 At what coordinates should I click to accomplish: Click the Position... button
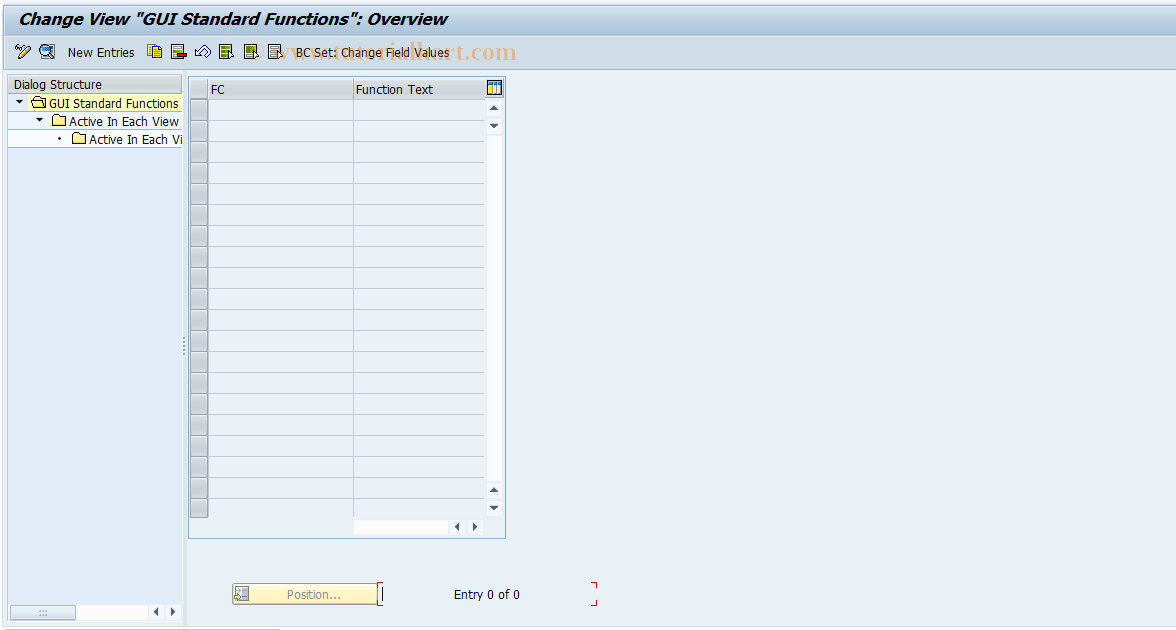[304, 594]
